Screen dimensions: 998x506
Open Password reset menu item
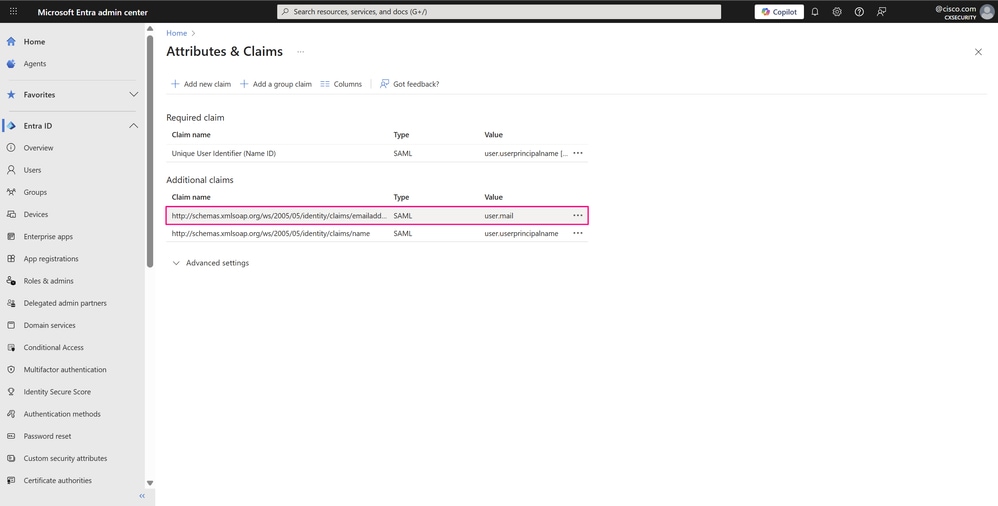47,436
